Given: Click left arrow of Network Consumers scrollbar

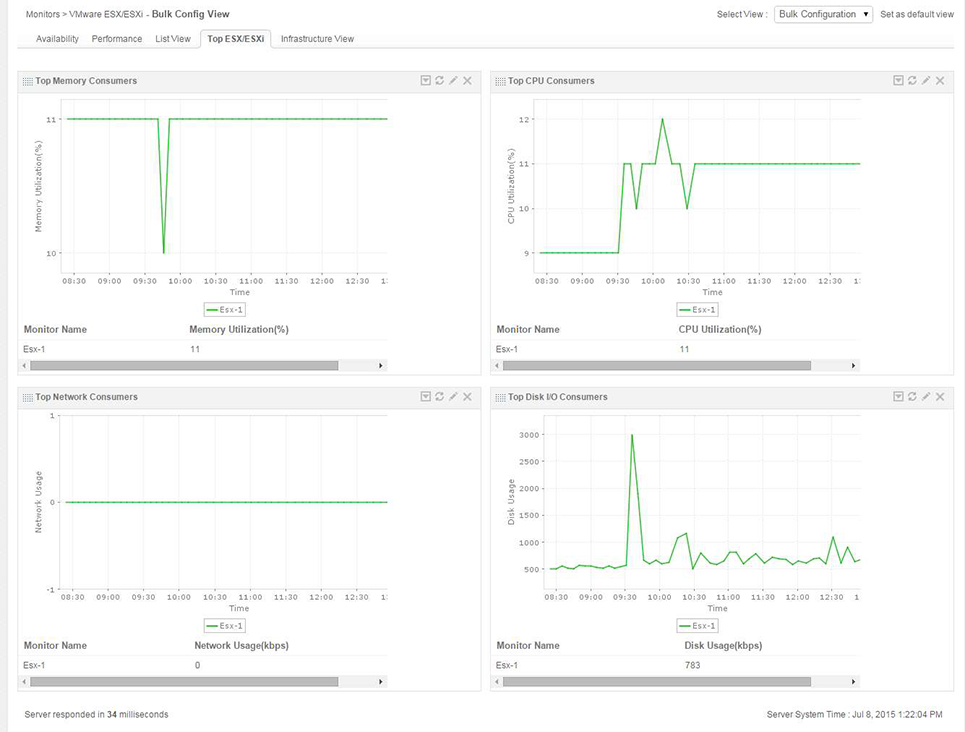Looking at the screenshot, I should pos(24,682).
